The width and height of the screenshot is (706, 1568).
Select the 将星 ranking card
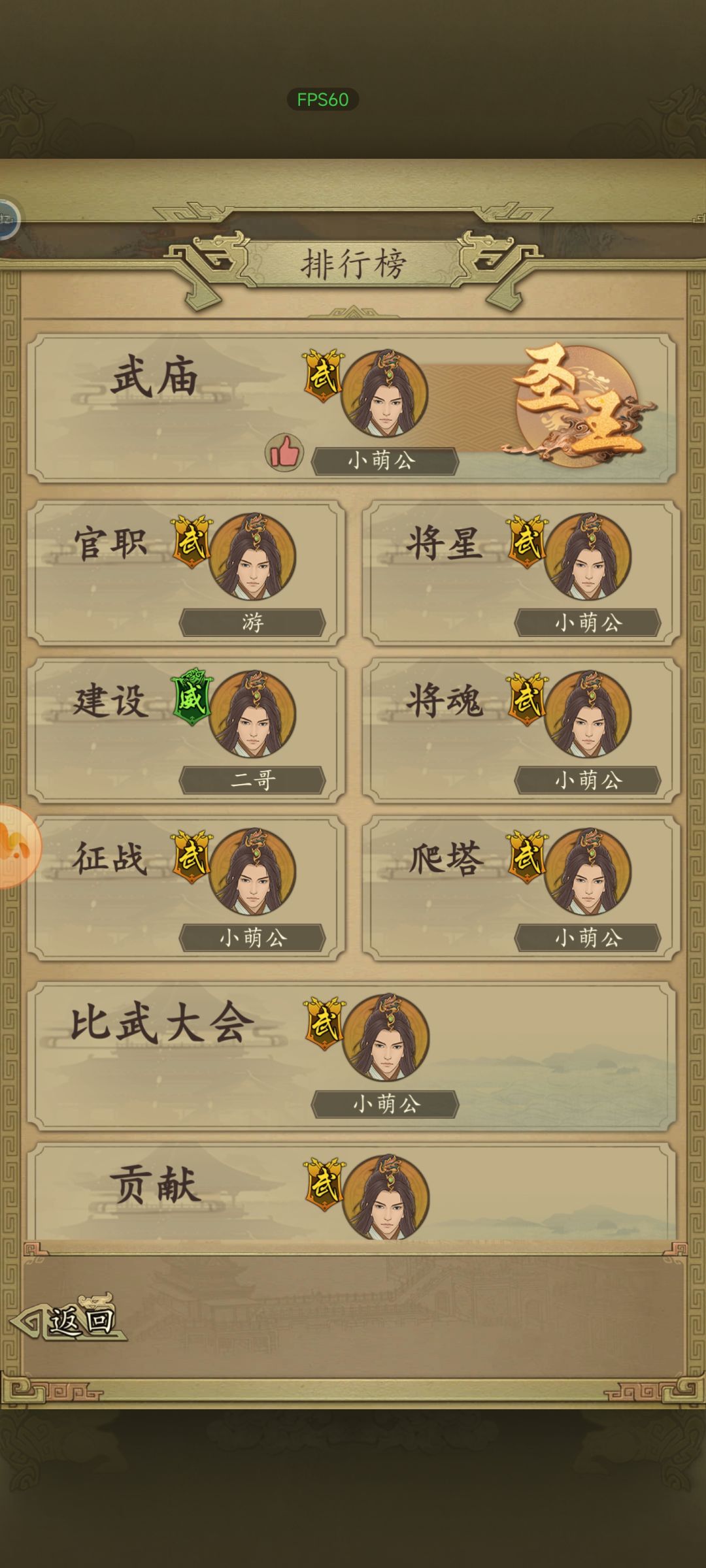521,573
